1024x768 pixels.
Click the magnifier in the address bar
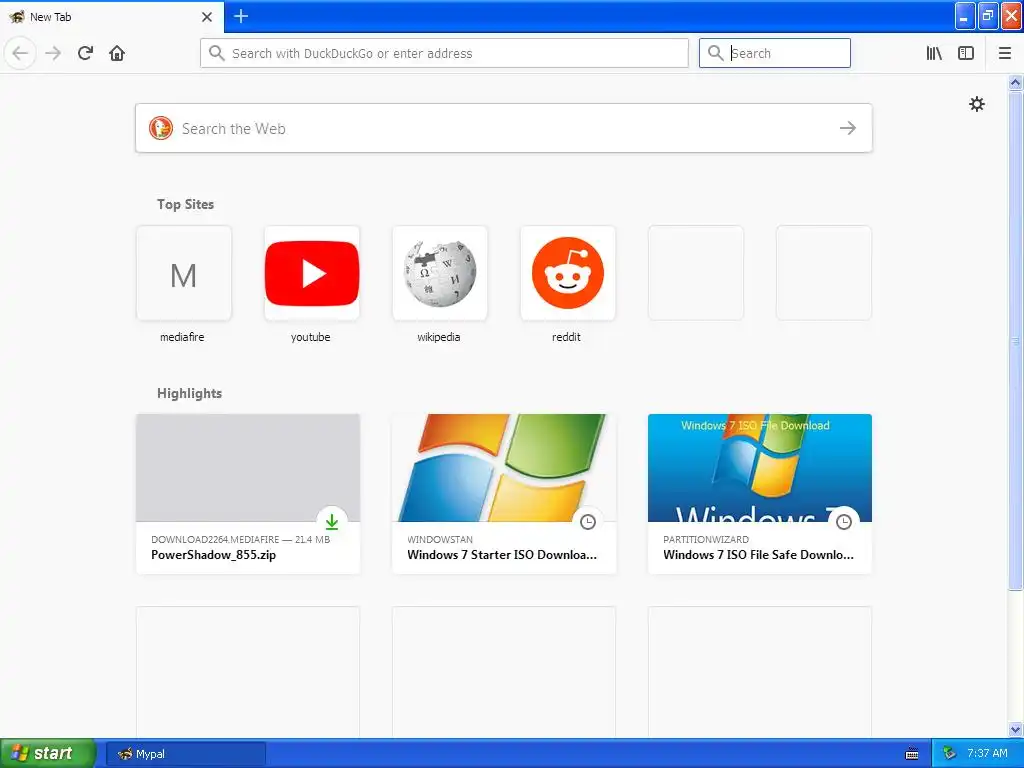(216, 53)
